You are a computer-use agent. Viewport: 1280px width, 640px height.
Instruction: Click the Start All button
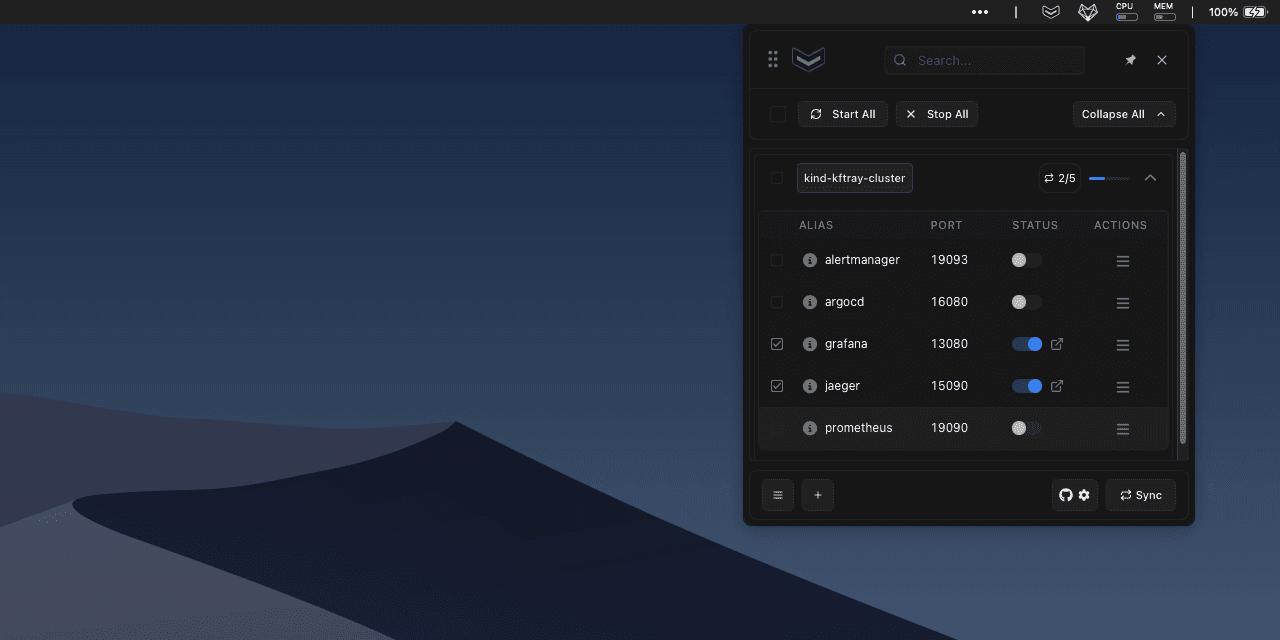click(843, 114)
